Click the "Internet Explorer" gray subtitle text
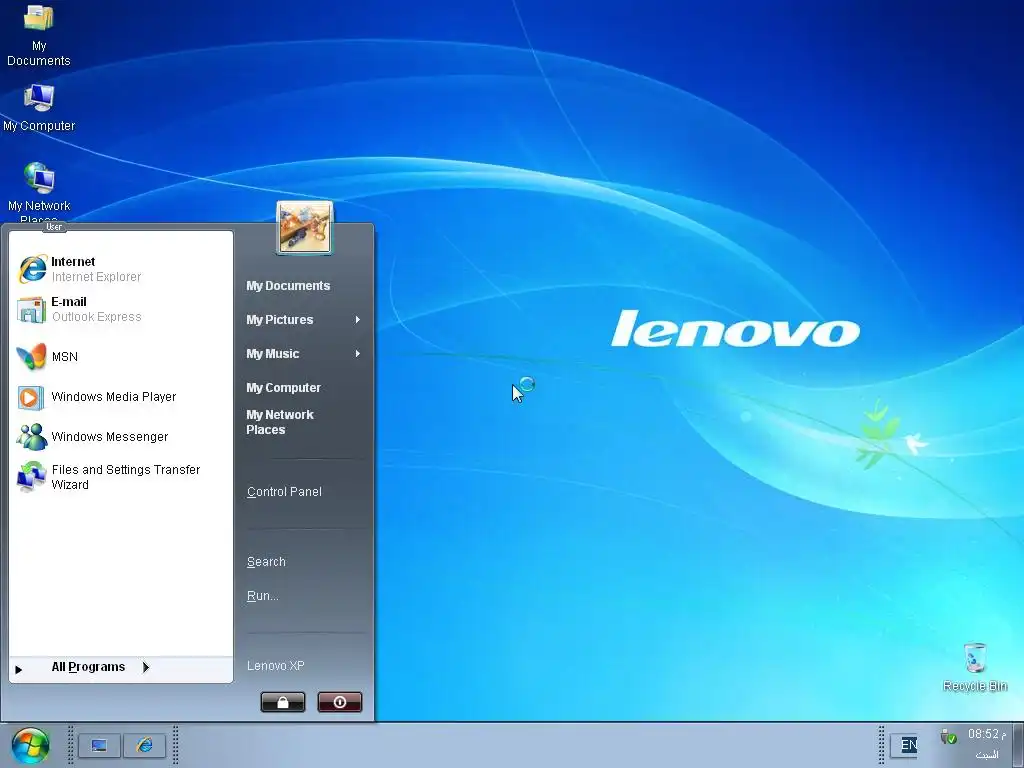Viewport: 1024px width, 768px height. [x=96, y=277]
